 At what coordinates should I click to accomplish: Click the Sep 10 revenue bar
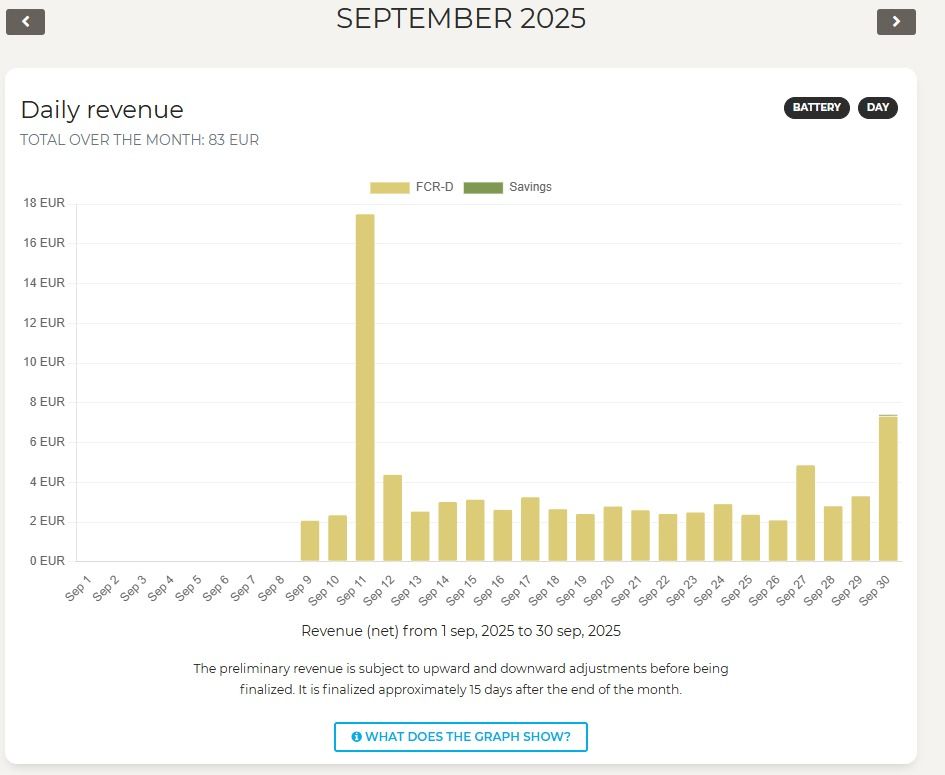(x=338, y=538)
